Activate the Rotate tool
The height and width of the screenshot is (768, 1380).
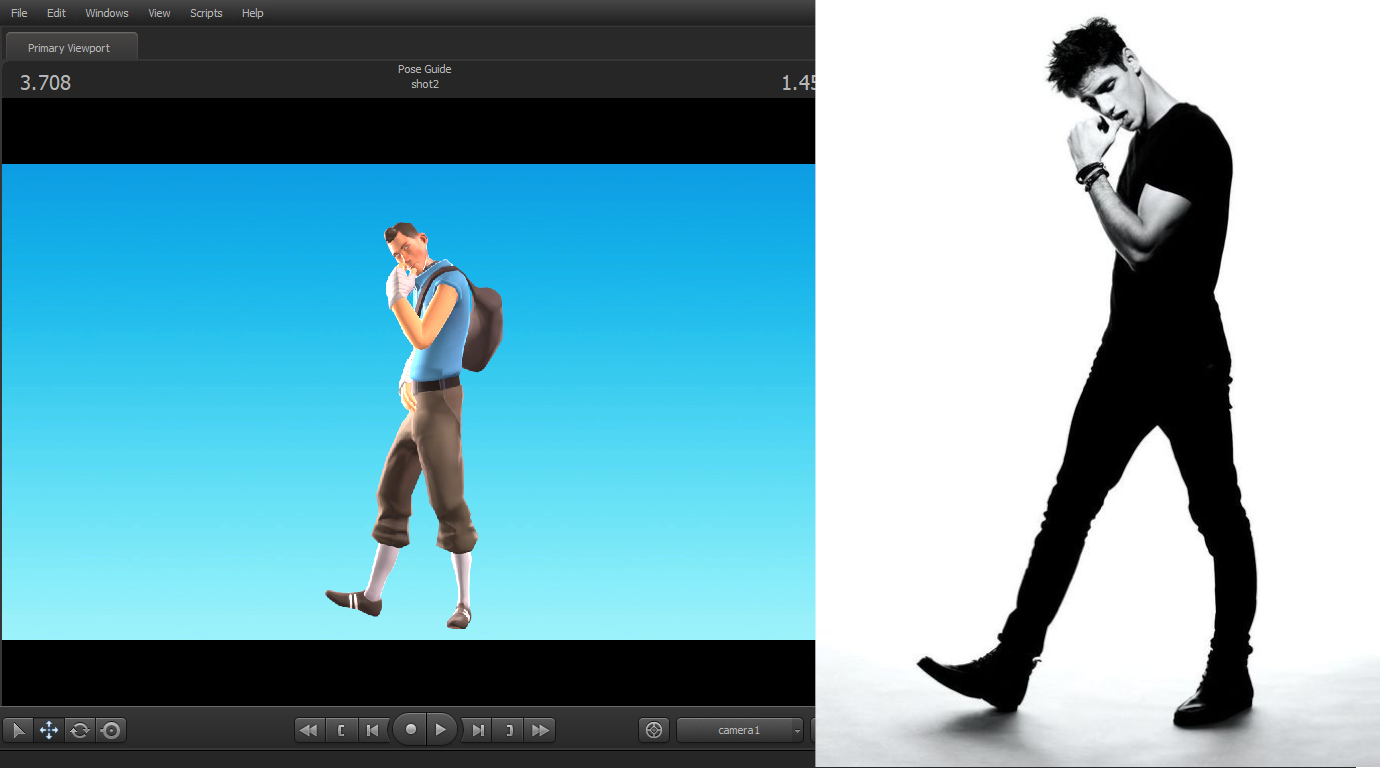pyautogui.click(x=80, y=730)
